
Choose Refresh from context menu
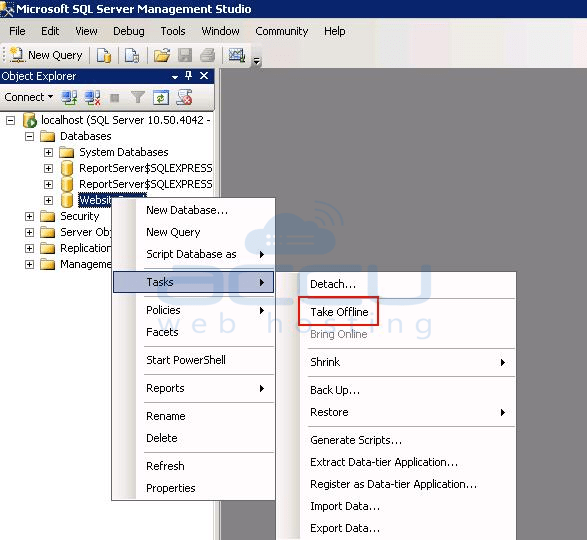coord(194,466)
